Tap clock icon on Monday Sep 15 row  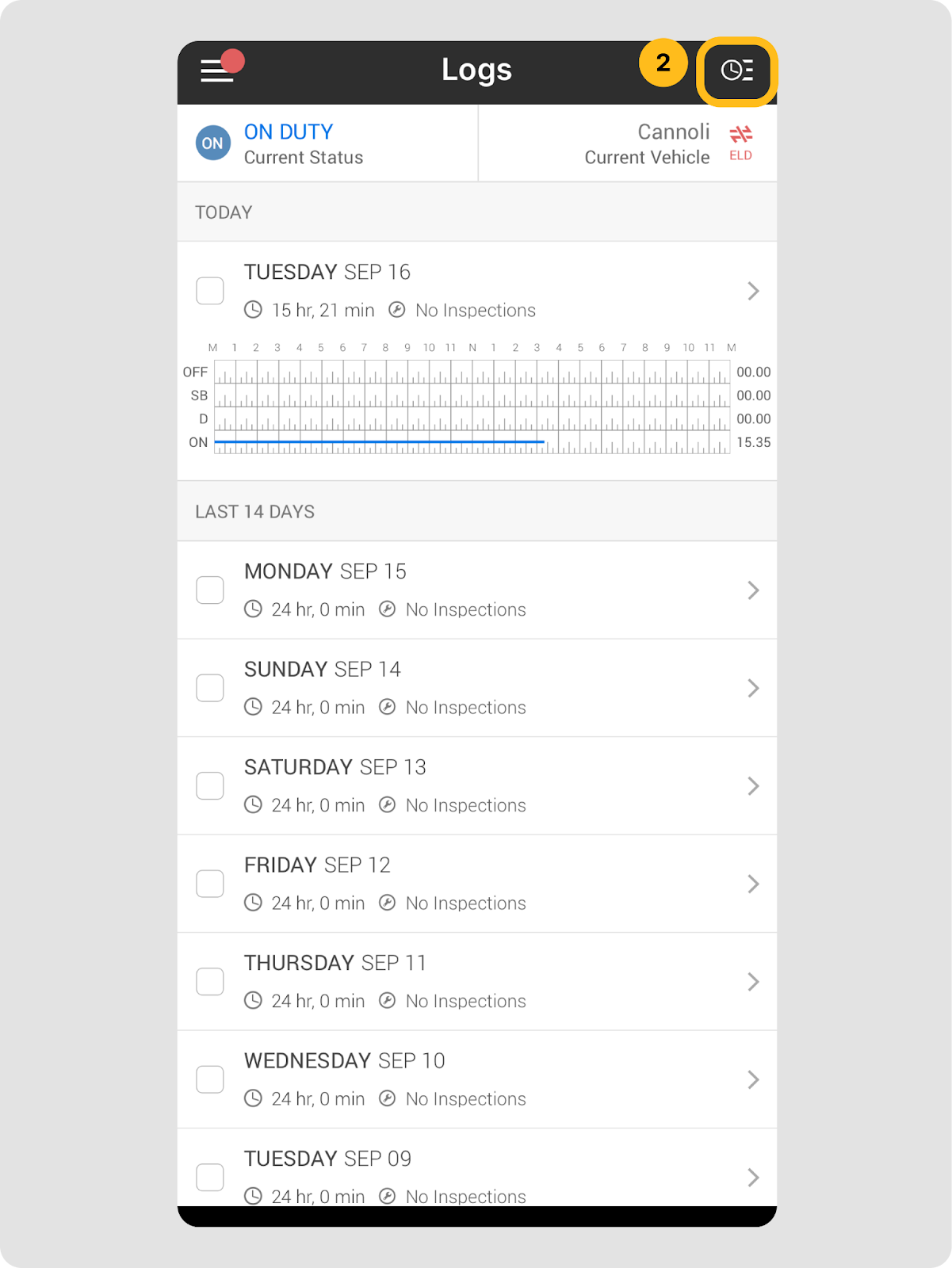pyautogui.click(x=253, y=609)
